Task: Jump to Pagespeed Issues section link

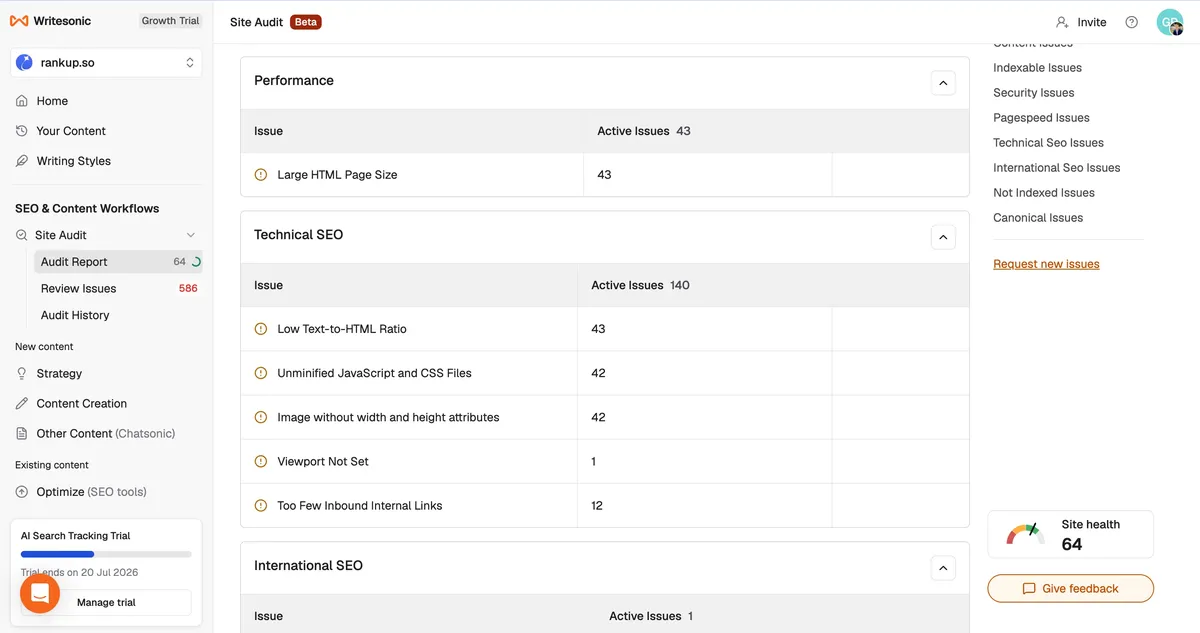Action: [x=1041, y=118]
